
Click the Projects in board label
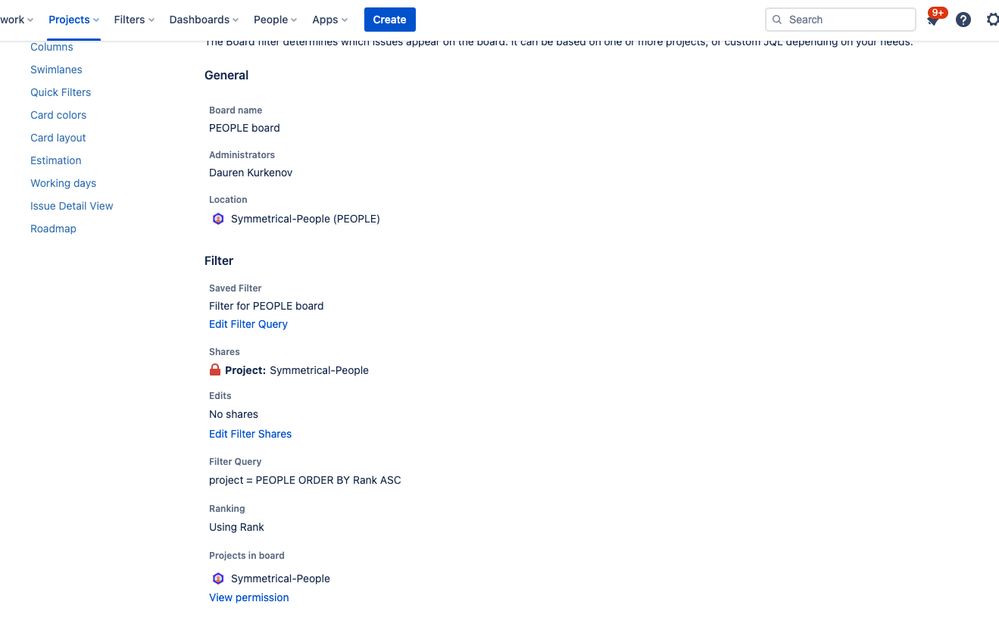247,556
